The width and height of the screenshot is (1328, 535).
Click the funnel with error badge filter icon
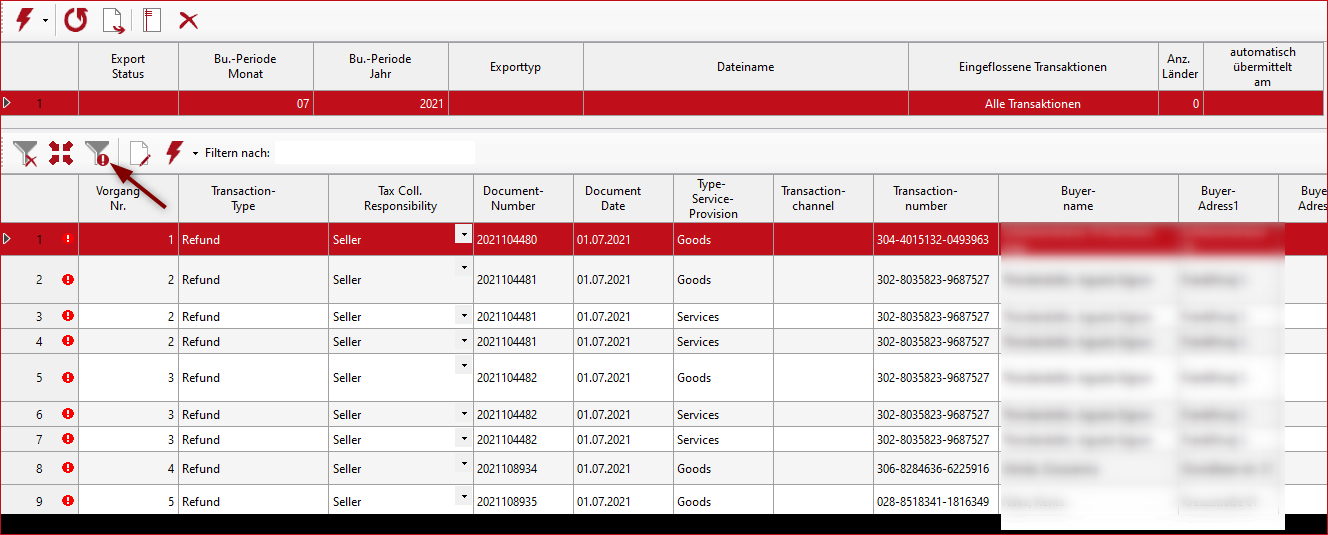click(x=98, y=153)
